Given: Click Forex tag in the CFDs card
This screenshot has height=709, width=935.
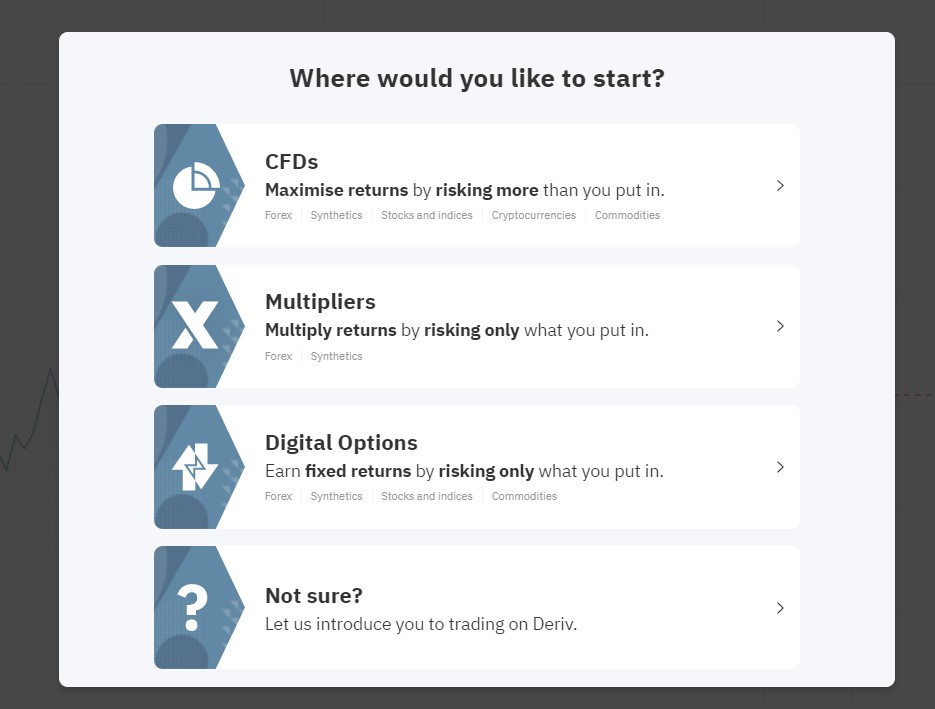Looking at the screenshot, I should 278,215.
